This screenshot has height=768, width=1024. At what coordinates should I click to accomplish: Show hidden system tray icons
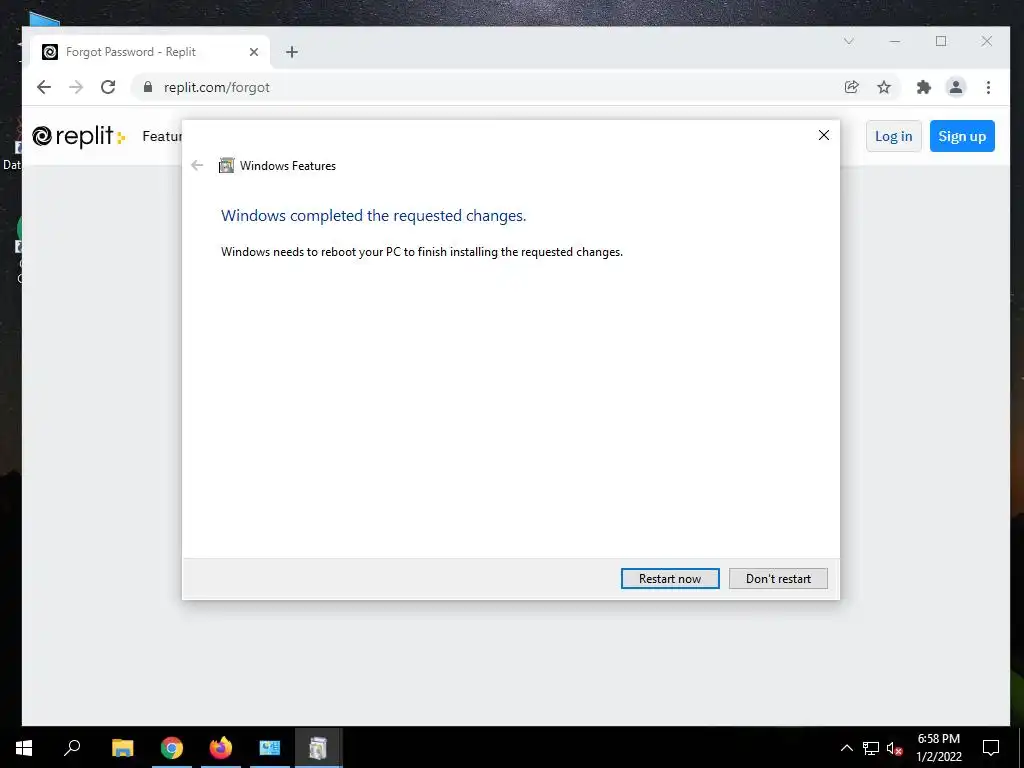[x=846, y=748]
